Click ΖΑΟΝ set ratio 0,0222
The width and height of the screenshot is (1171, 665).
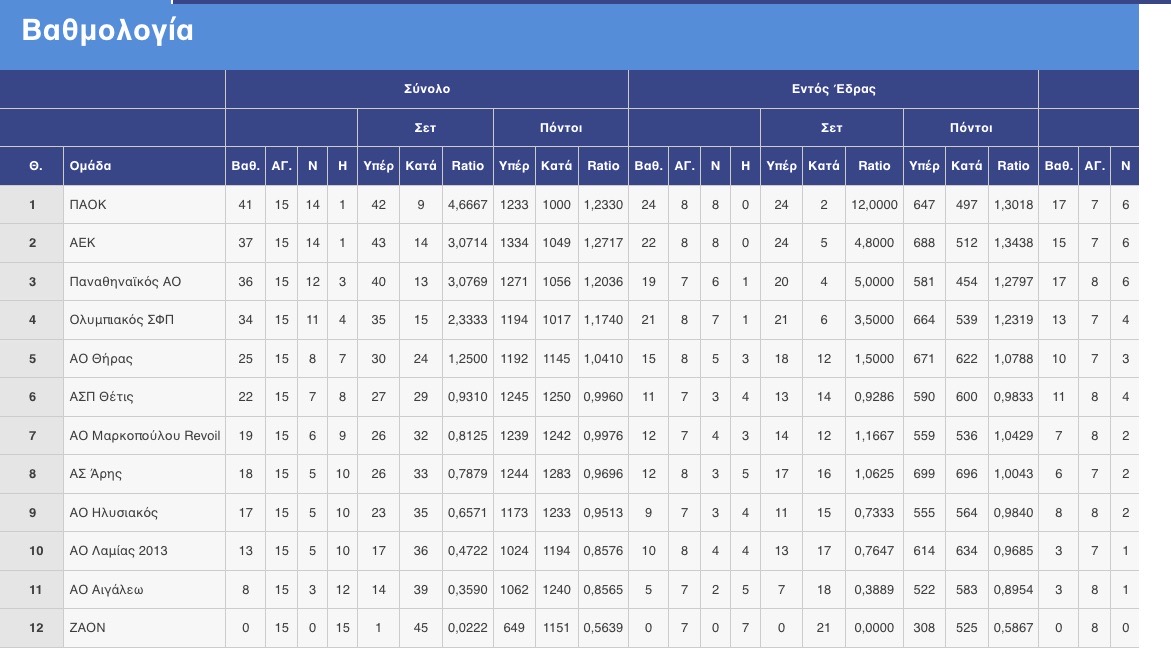[468, 628]
